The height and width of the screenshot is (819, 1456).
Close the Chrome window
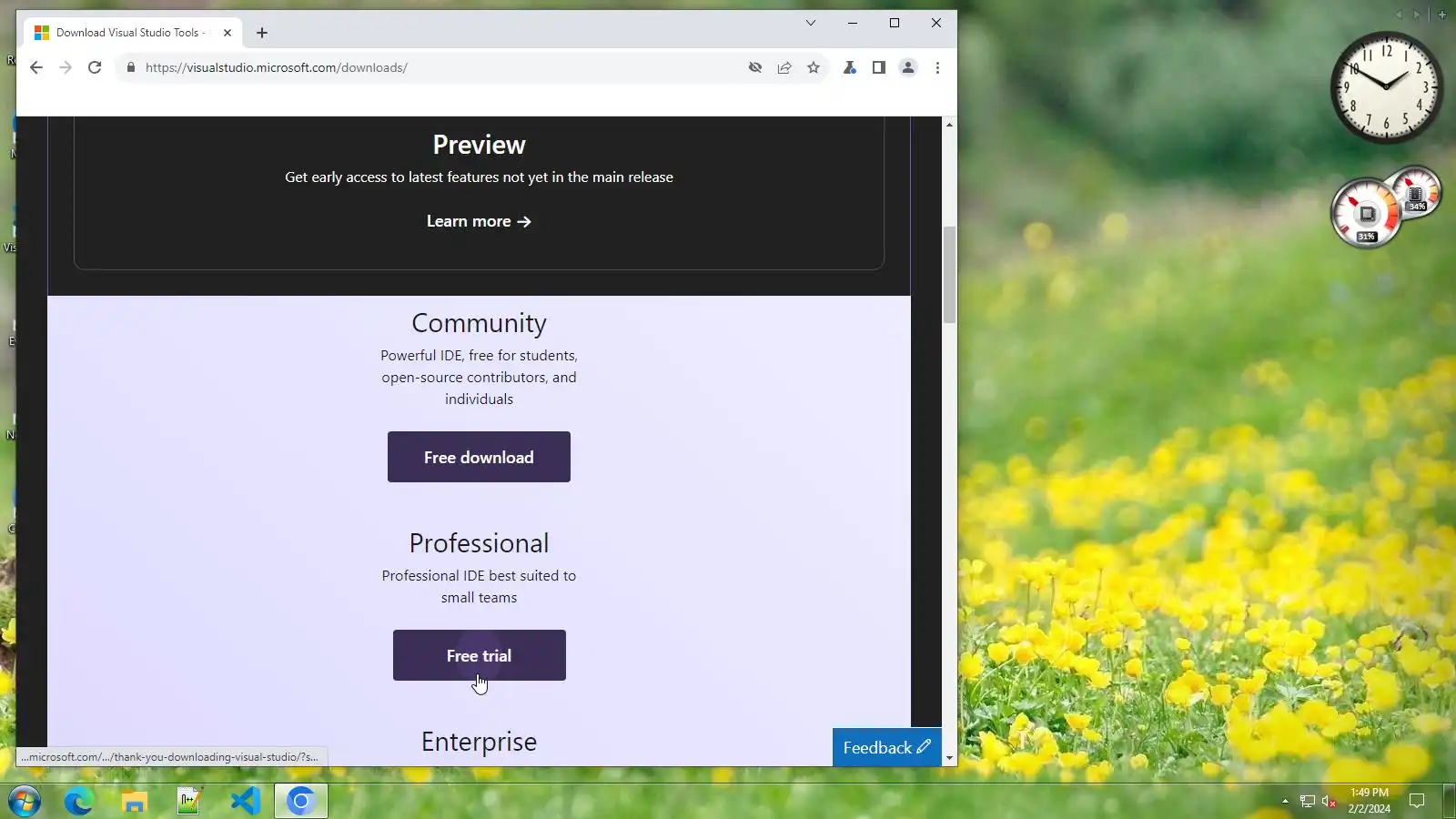click(x=936, y=23)
